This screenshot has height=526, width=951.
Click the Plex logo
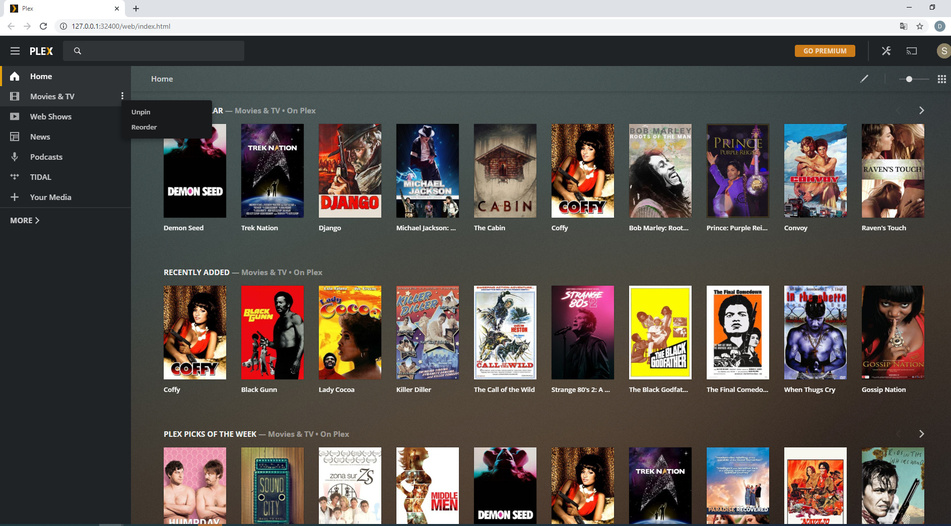41,52
